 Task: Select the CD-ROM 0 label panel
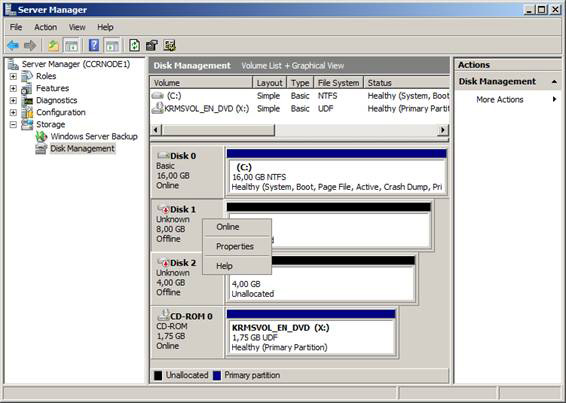point(187,332)
